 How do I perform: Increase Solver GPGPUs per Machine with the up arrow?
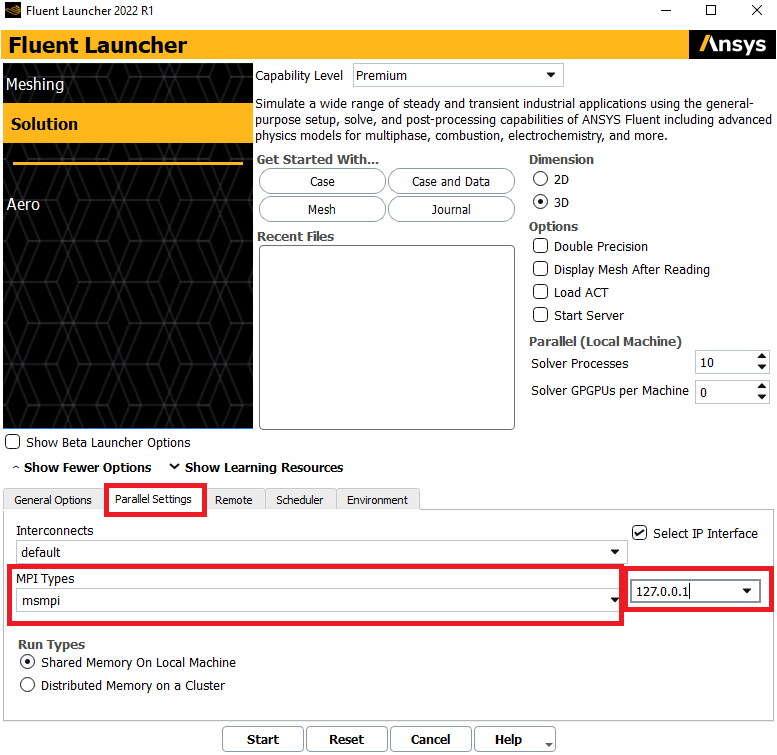pyautogui.click(x=762, y=386)
